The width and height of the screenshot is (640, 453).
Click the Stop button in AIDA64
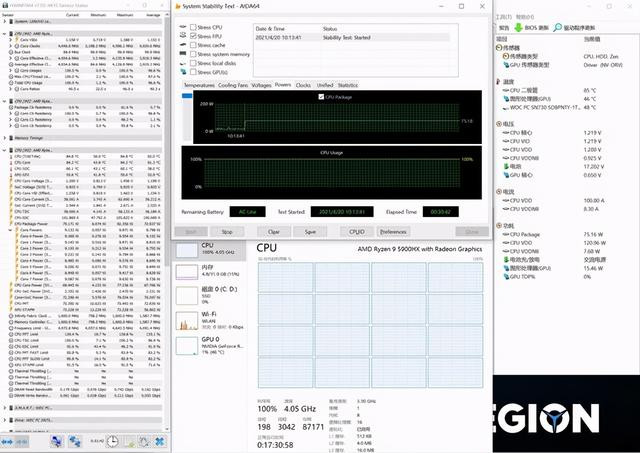pyautogui.click(x=227, y=232)
